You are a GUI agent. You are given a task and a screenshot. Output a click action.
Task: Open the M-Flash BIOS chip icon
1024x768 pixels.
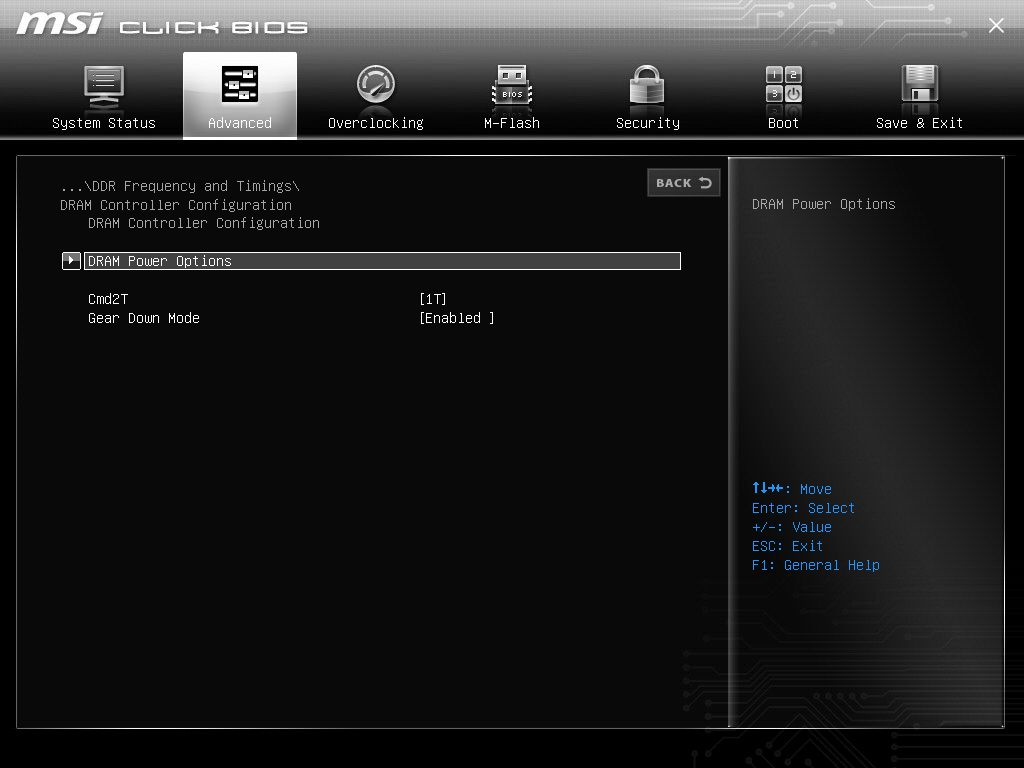pos(512,86)
